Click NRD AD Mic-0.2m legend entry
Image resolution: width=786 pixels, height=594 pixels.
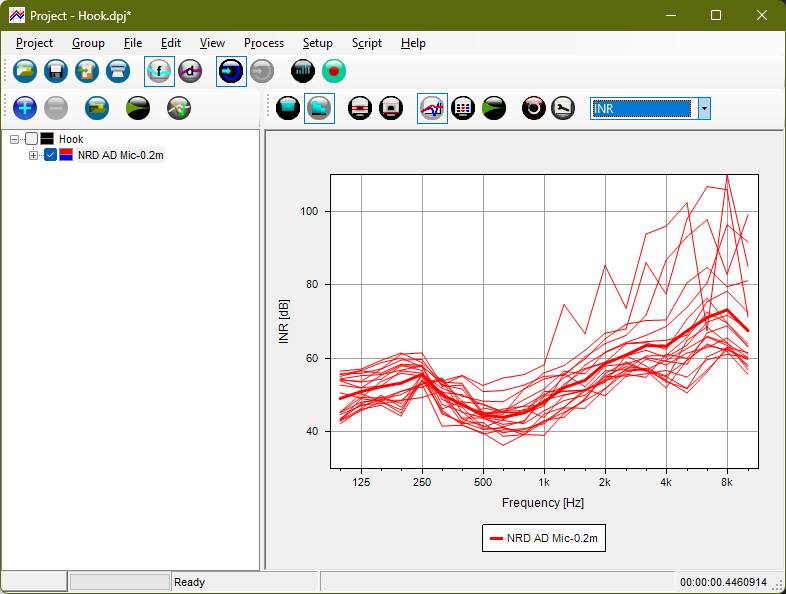[x=544, y=538]
